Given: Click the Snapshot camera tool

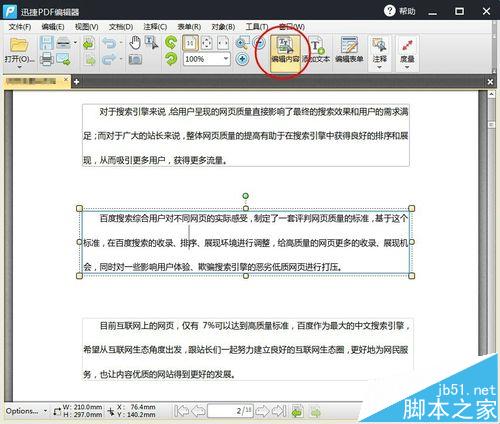Looking at the screenshot, I should click(x=135, y=59).
